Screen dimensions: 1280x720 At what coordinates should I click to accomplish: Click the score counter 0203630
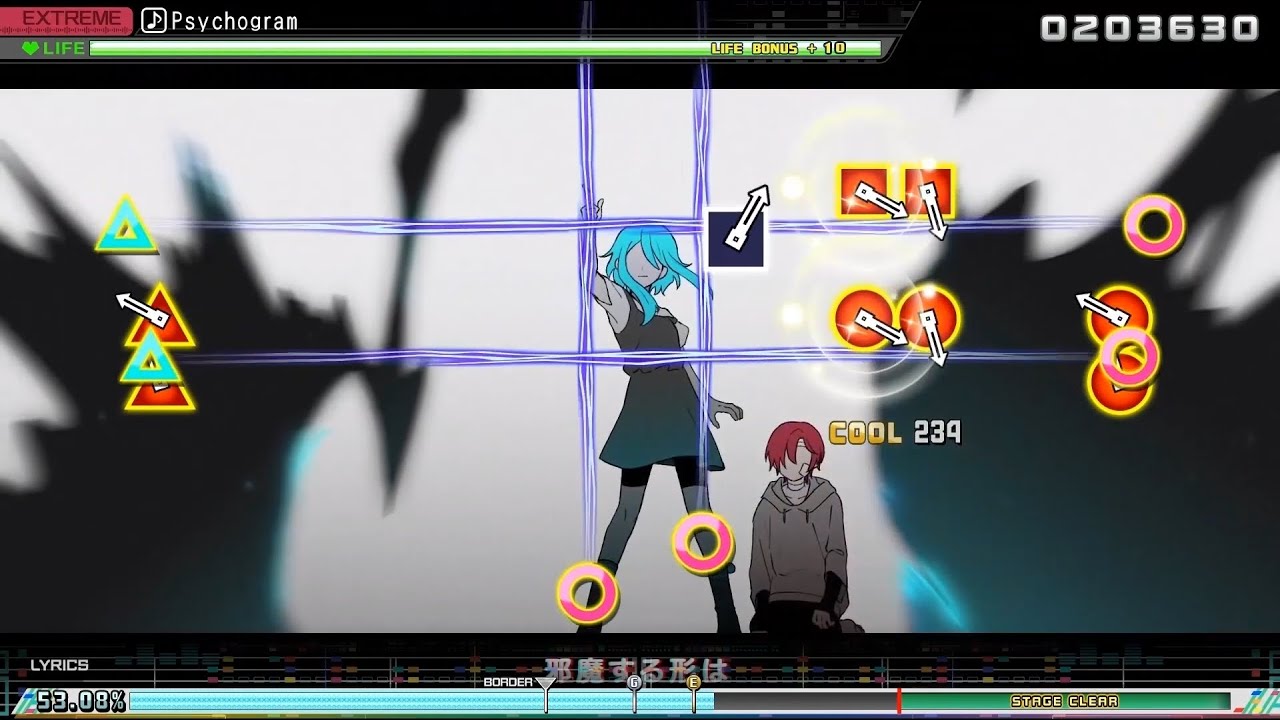1149,28
